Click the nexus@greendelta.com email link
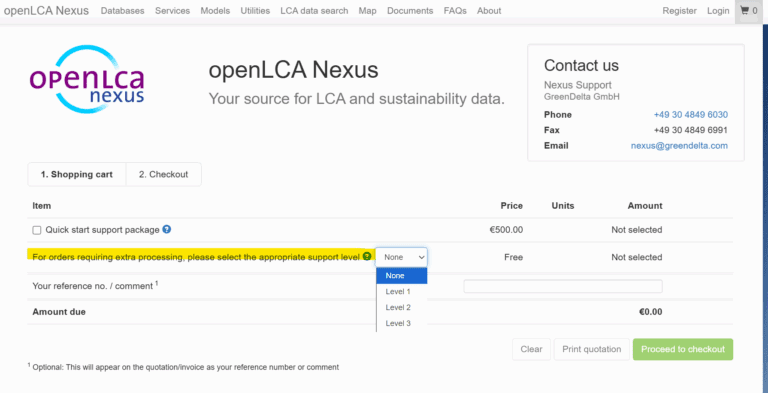 pyautogui.click(x=679, y=146)
